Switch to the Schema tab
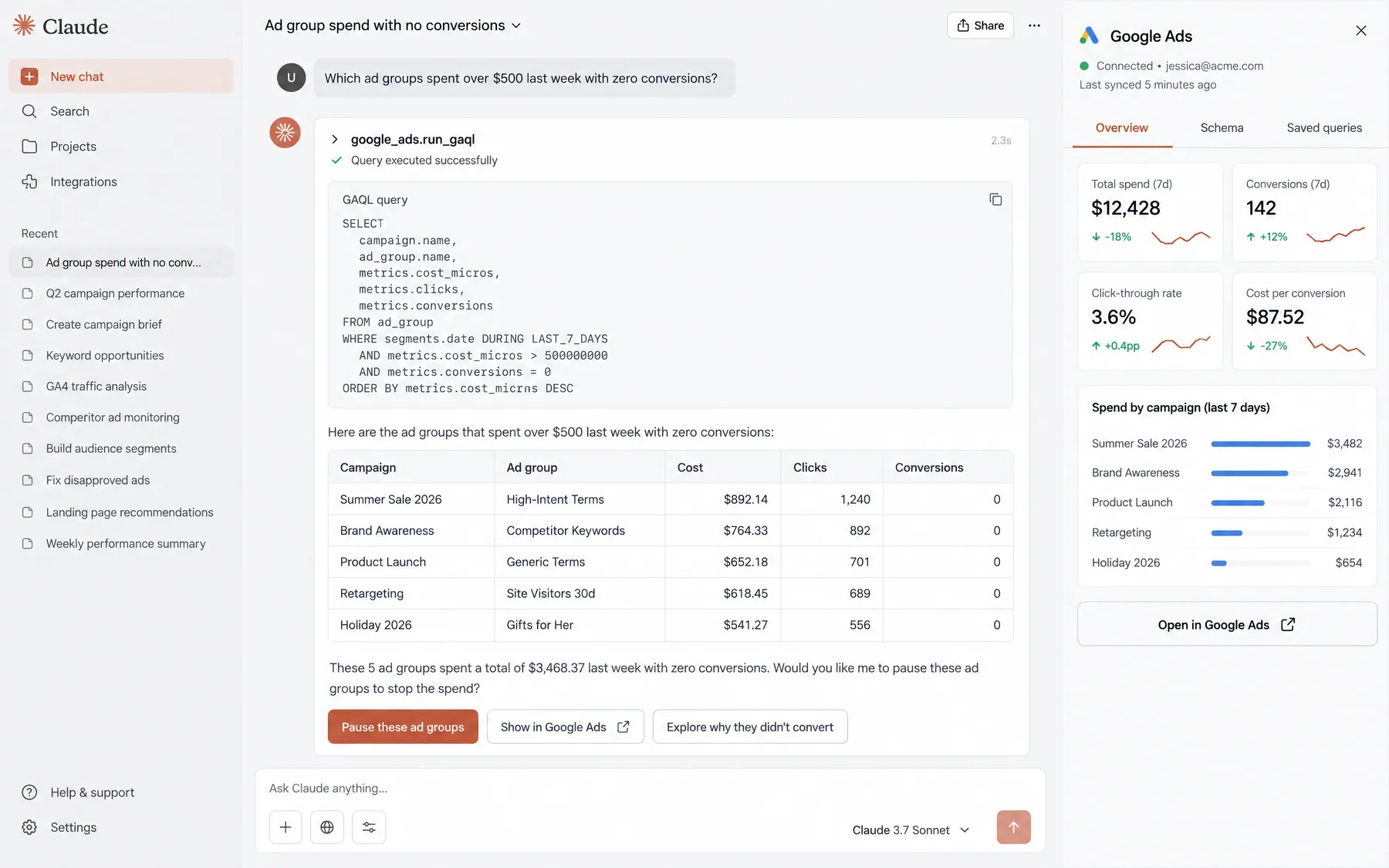The height and width of the screenshot is (868, 1389). (x=1222, y=128)
